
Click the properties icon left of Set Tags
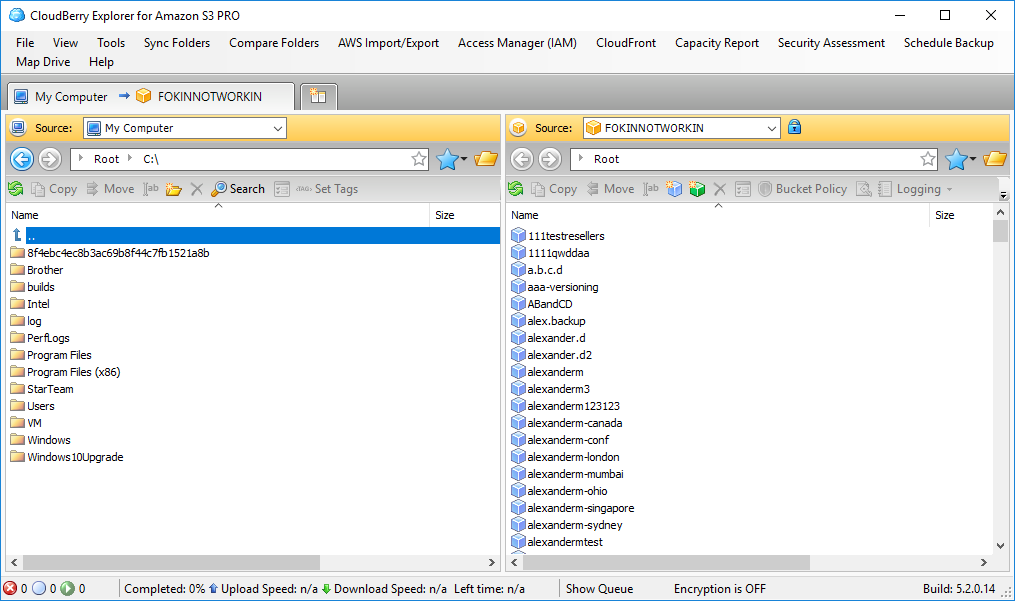point(282,188)
